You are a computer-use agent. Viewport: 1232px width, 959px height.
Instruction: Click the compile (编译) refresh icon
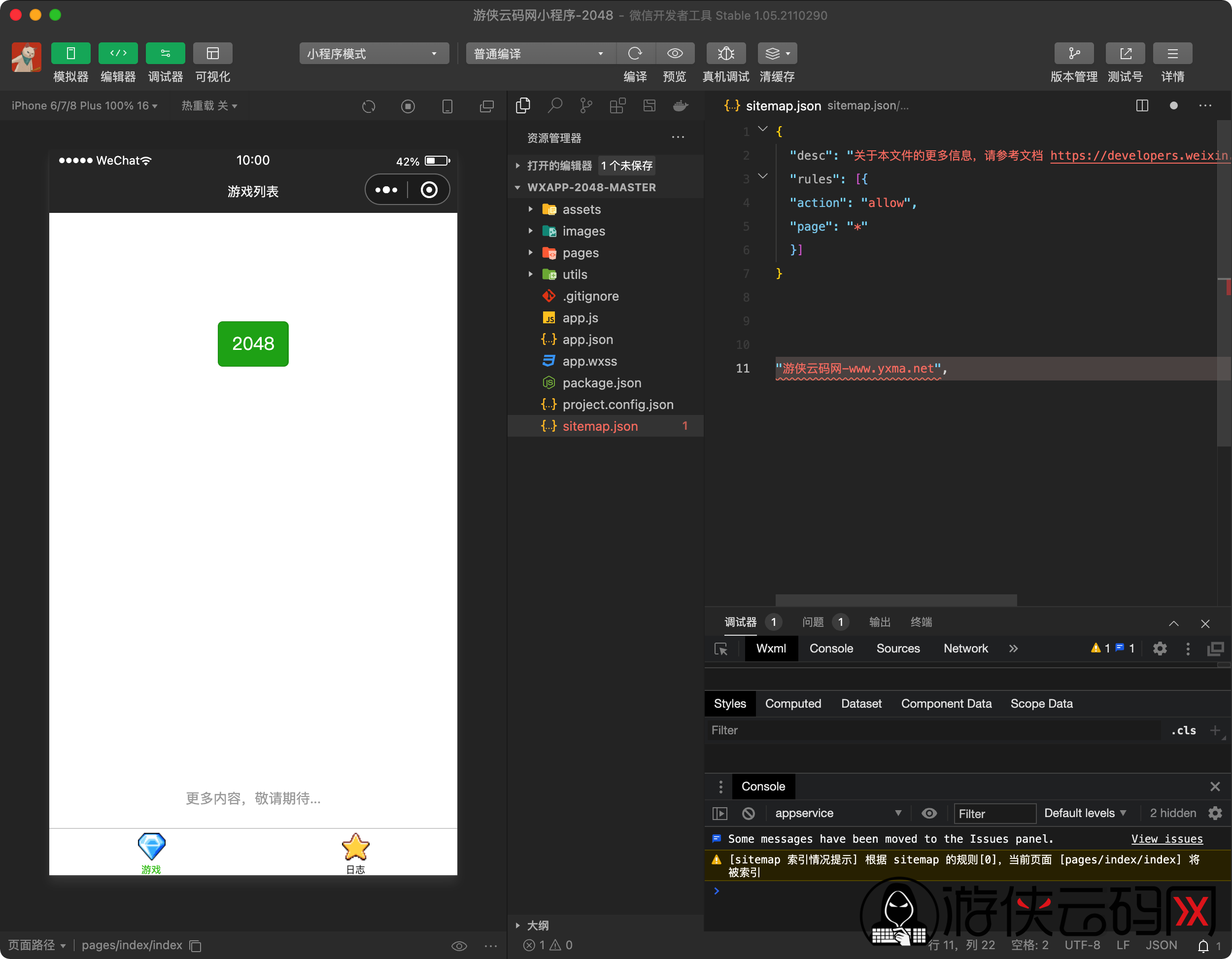pyautogui.click(x=635, y=54)
